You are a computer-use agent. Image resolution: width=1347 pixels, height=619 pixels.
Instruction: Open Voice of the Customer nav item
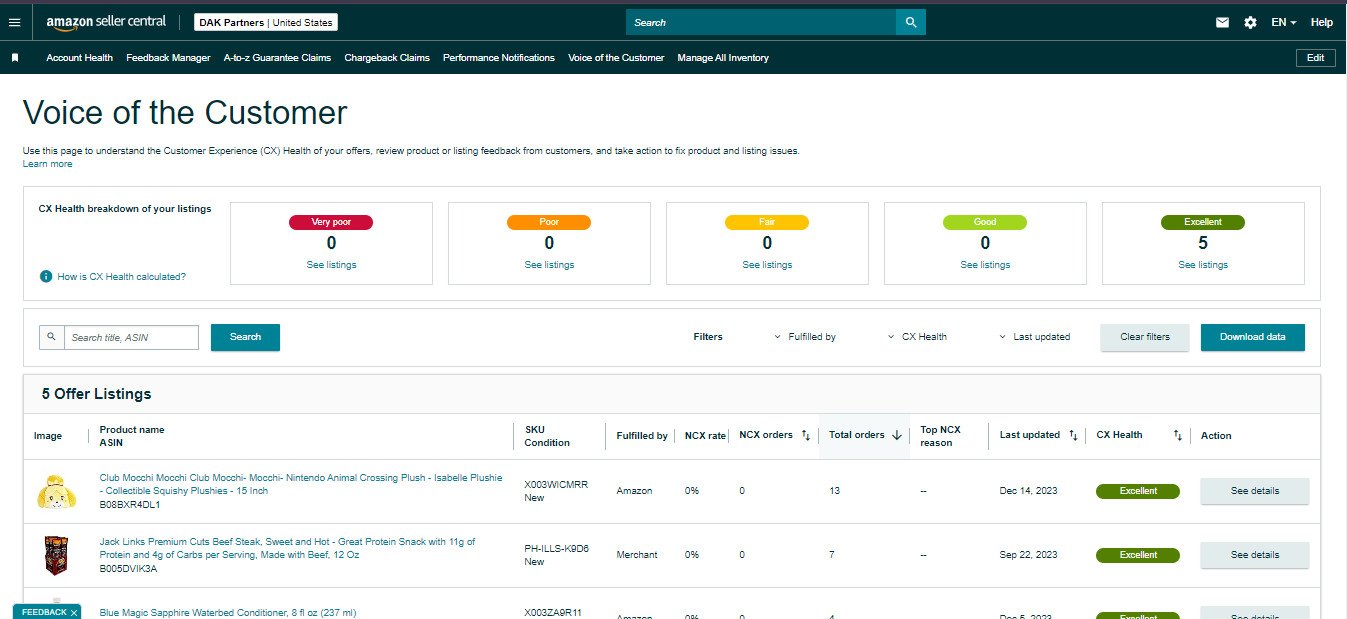point(616,58)
